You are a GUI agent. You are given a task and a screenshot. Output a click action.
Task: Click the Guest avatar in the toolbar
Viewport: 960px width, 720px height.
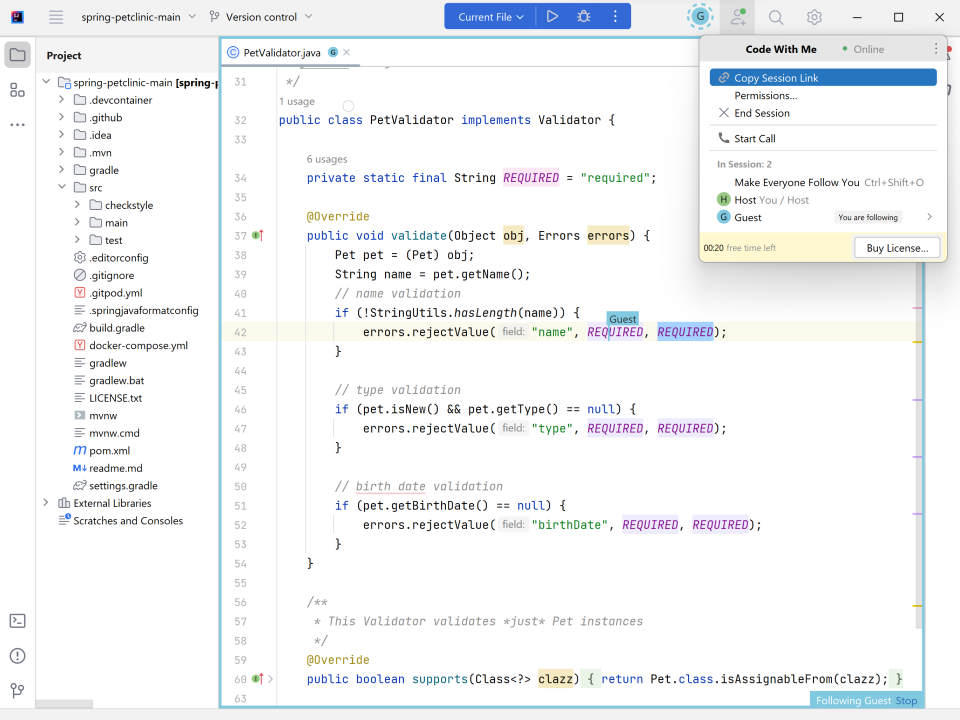click(700, 17)
